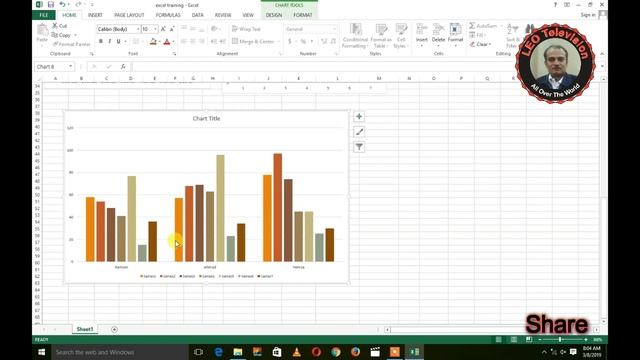Switch to the INSERT ribbon tab

tap(95, 15)
